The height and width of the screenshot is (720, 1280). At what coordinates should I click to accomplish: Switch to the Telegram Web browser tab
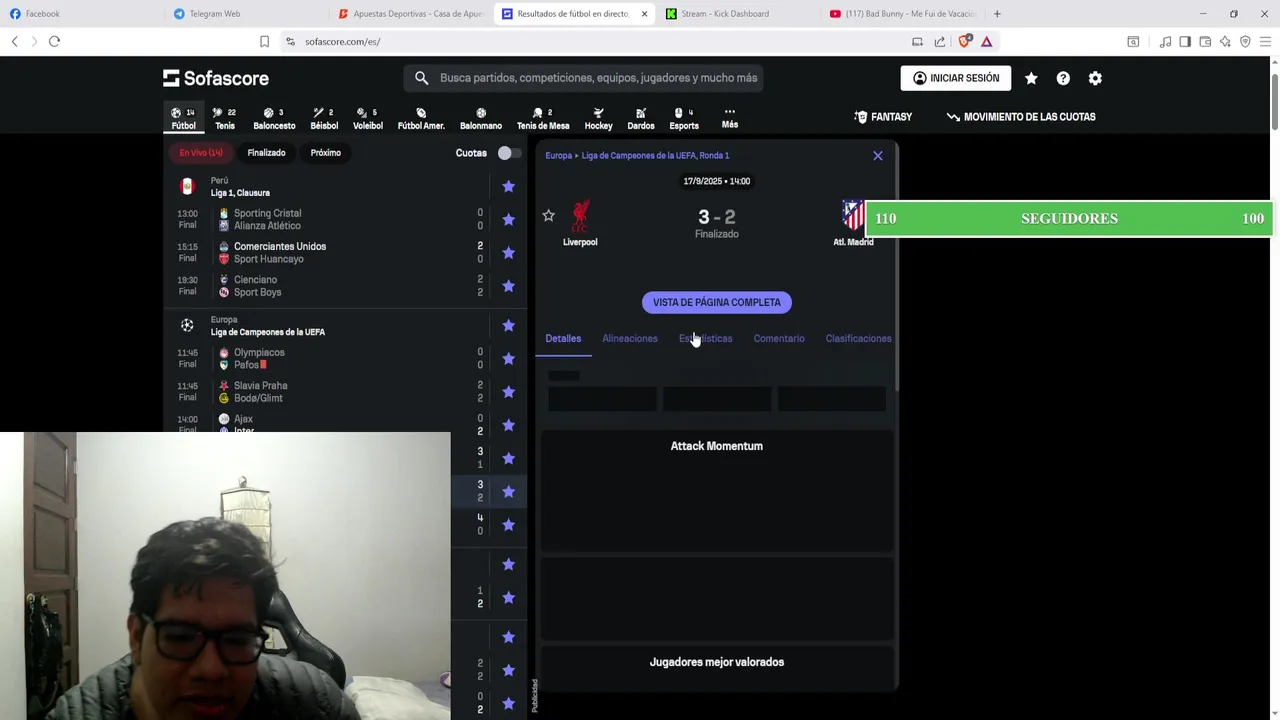pos(243,14)
